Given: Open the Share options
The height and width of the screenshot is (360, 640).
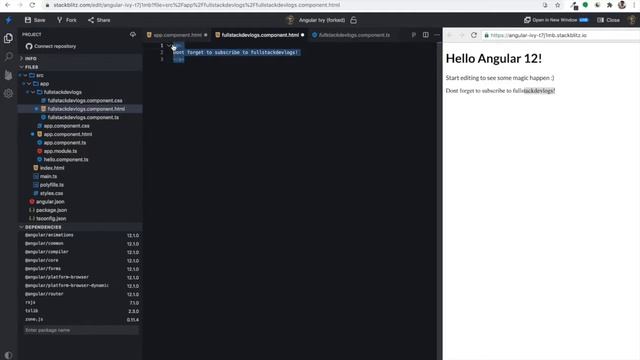Looking at the screenshot, I should (99, 20).
